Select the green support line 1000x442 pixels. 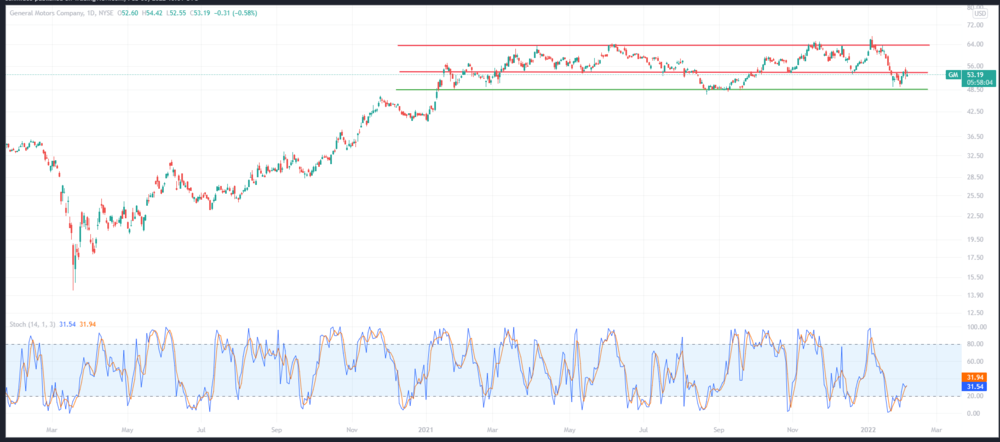[660, 90]
